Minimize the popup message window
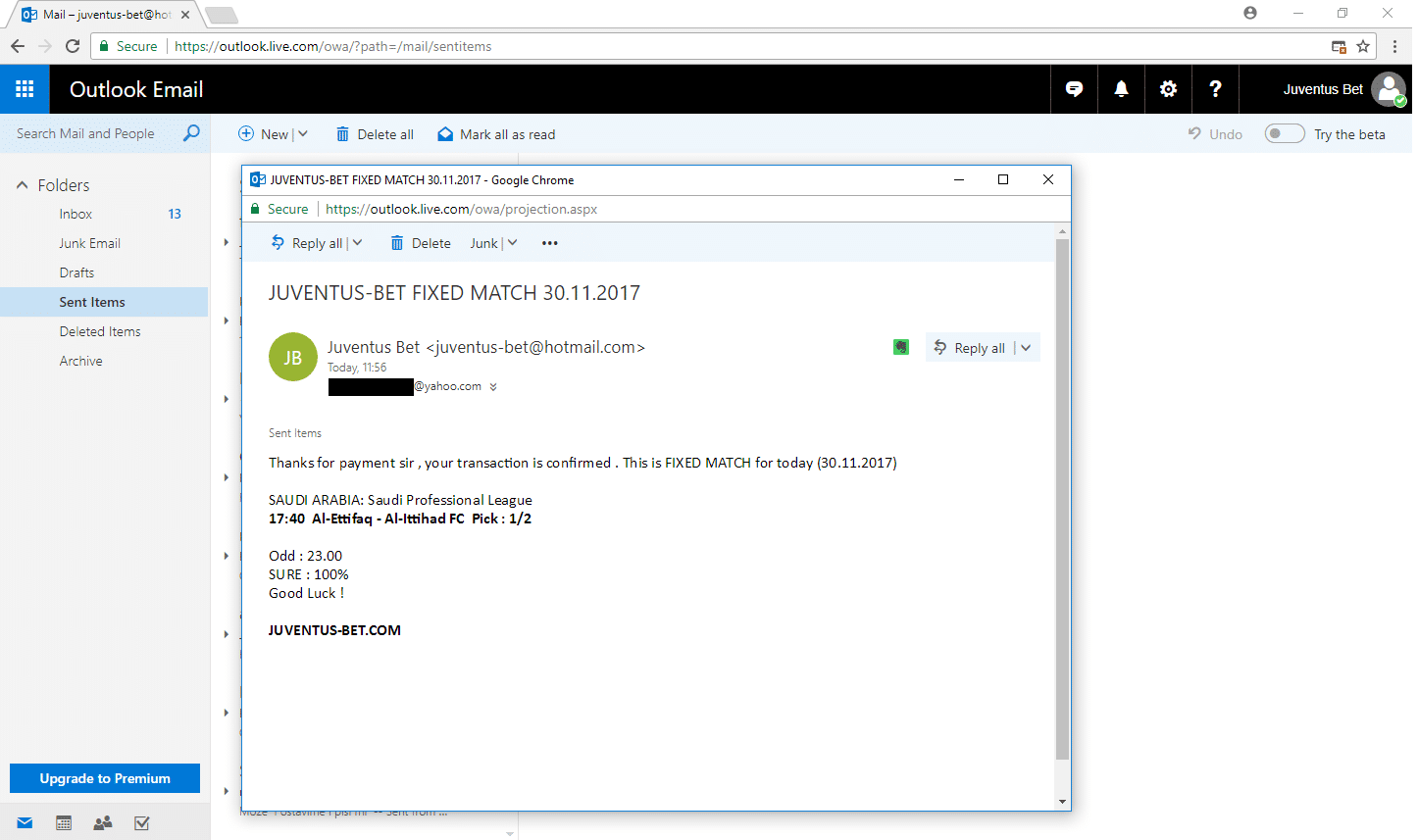The width and height of the screenshot is (1418, 840). 959,179
